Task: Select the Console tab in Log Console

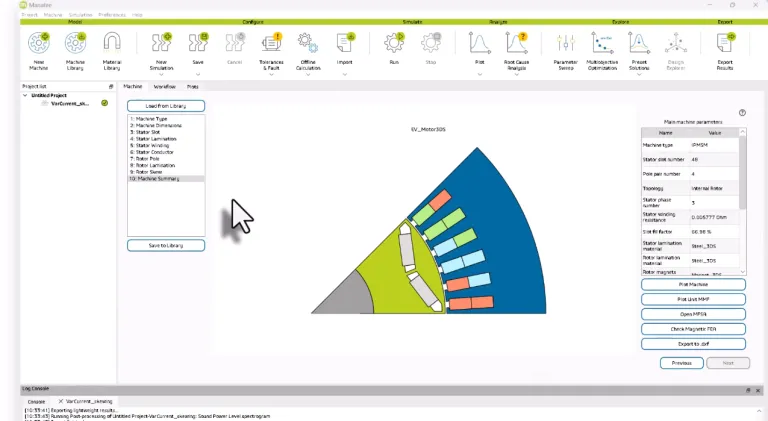Action: (36, 401)
